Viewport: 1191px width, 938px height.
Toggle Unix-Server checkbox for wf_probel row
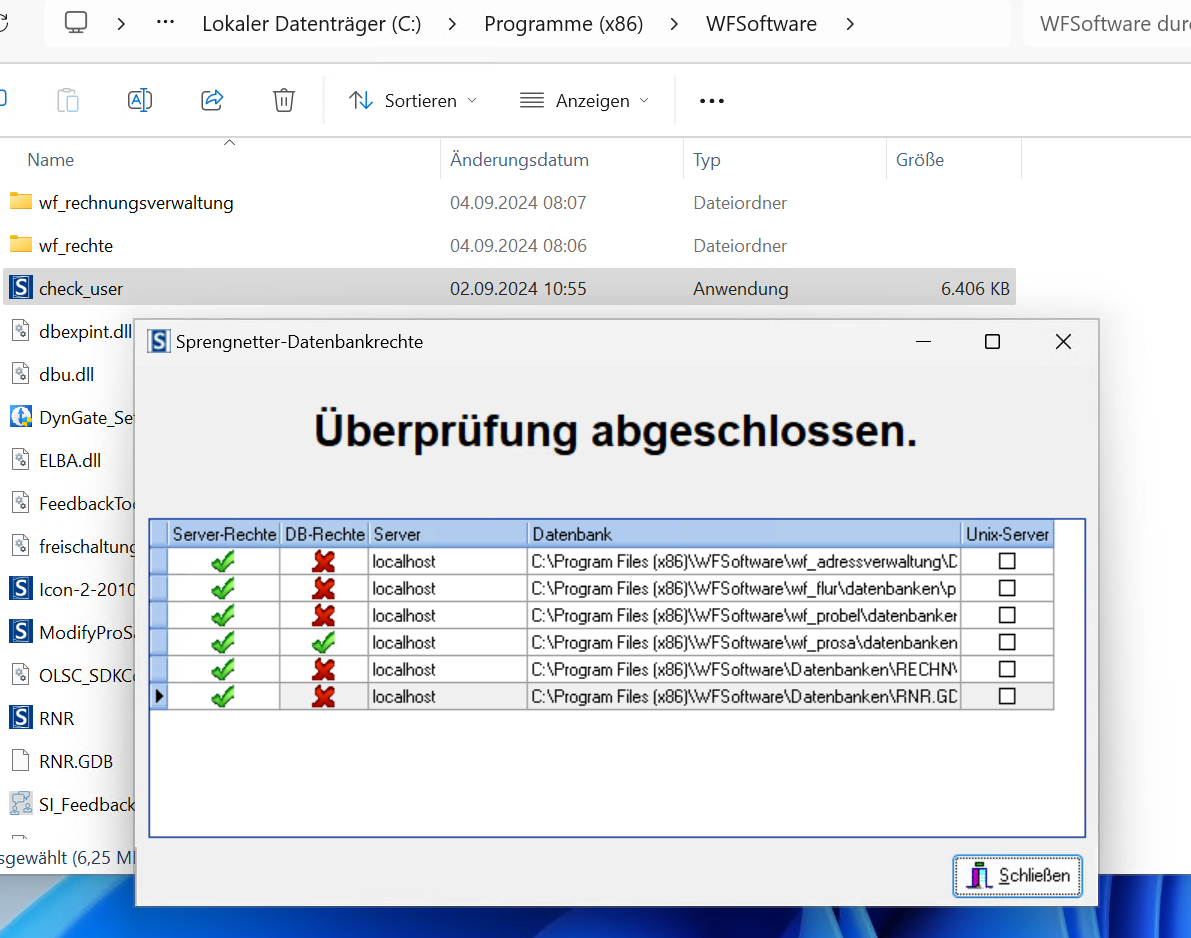point(1007,615)
